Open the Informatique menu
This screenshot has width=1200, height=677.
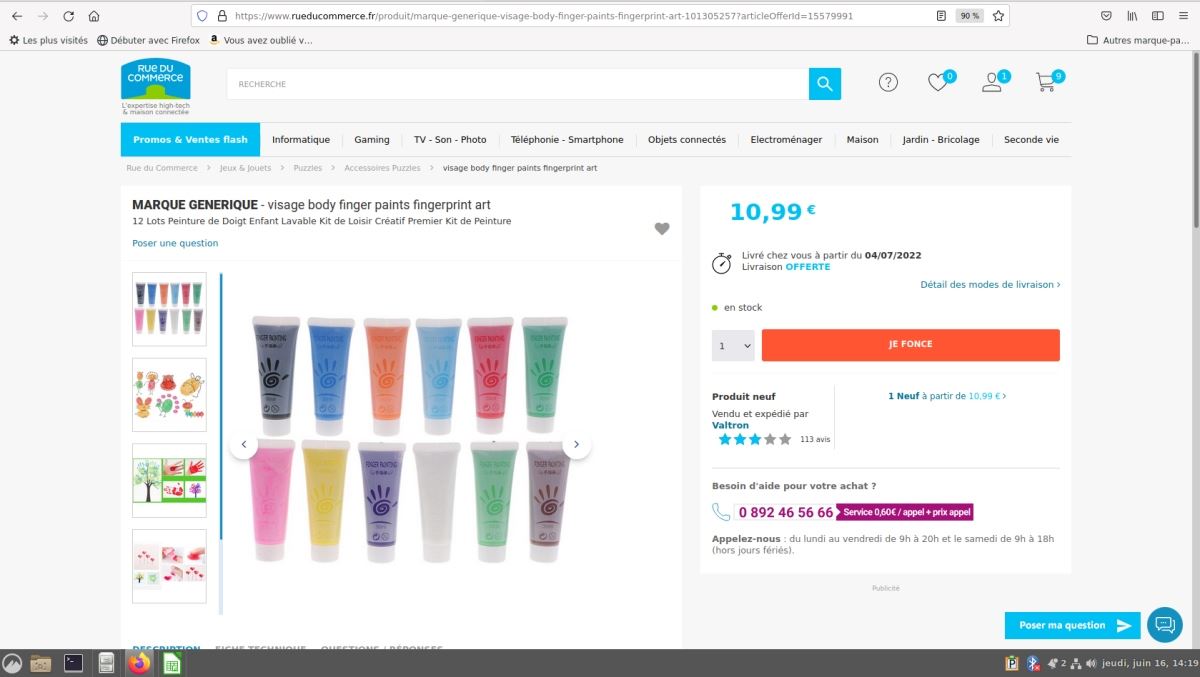pyautogui.click(x=301, y=140)
